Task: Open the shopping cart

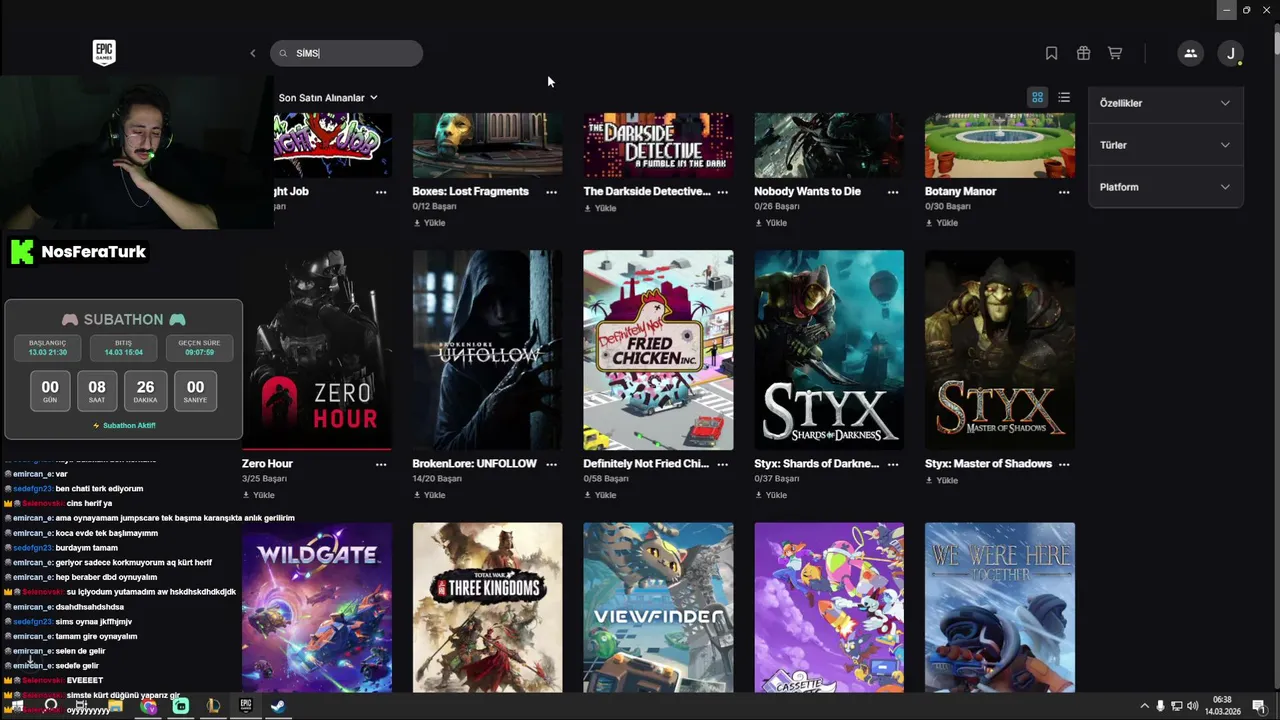Action: [1115, 53]
